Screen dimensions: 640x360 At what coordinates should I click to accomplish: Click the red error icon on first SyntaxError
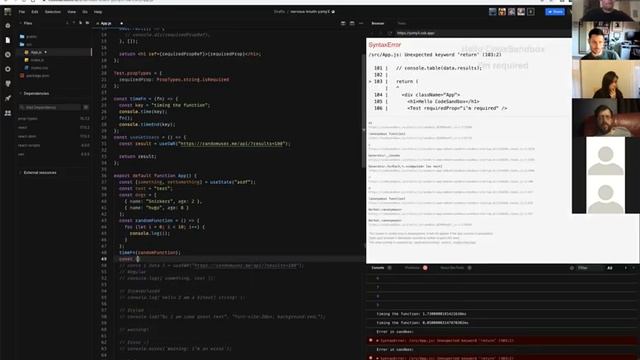click(371, 340)
